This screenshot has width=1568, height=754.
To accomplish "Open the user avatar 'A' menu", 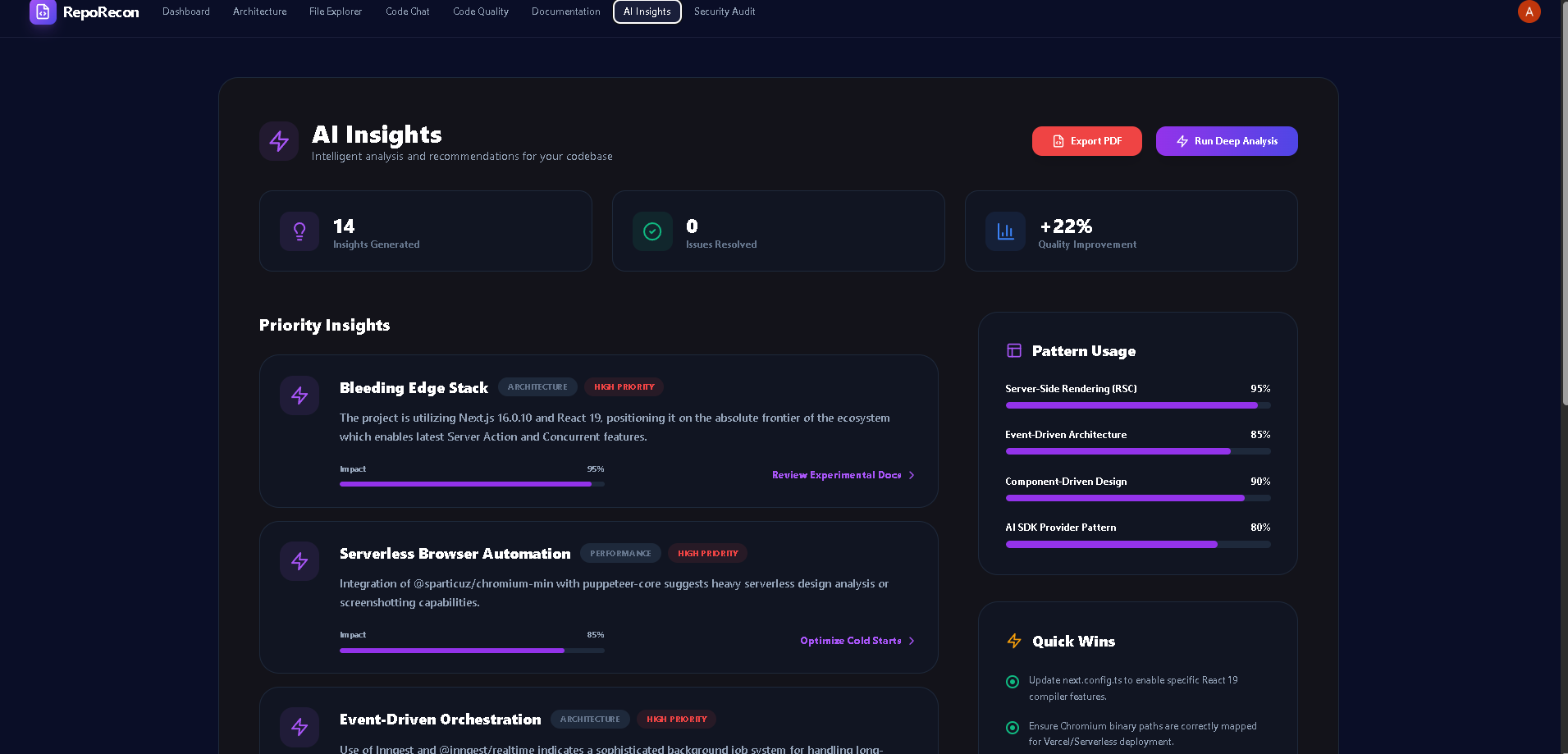I will click(1529, 11).
